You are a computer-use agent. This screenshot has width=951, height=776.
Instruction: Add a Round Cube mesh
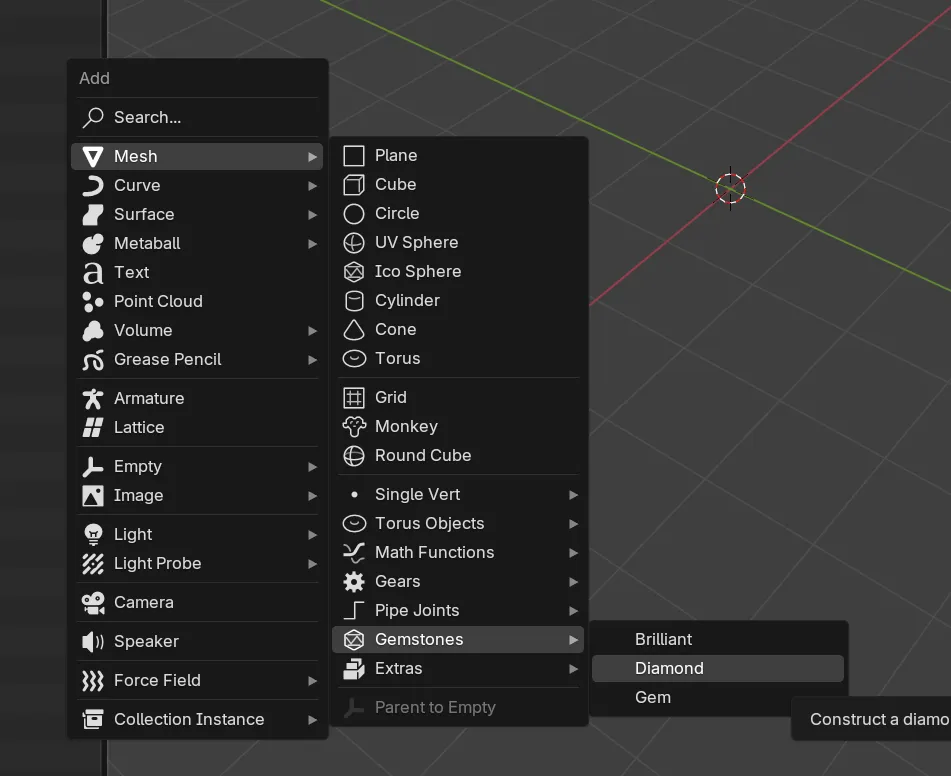(422, 456)
